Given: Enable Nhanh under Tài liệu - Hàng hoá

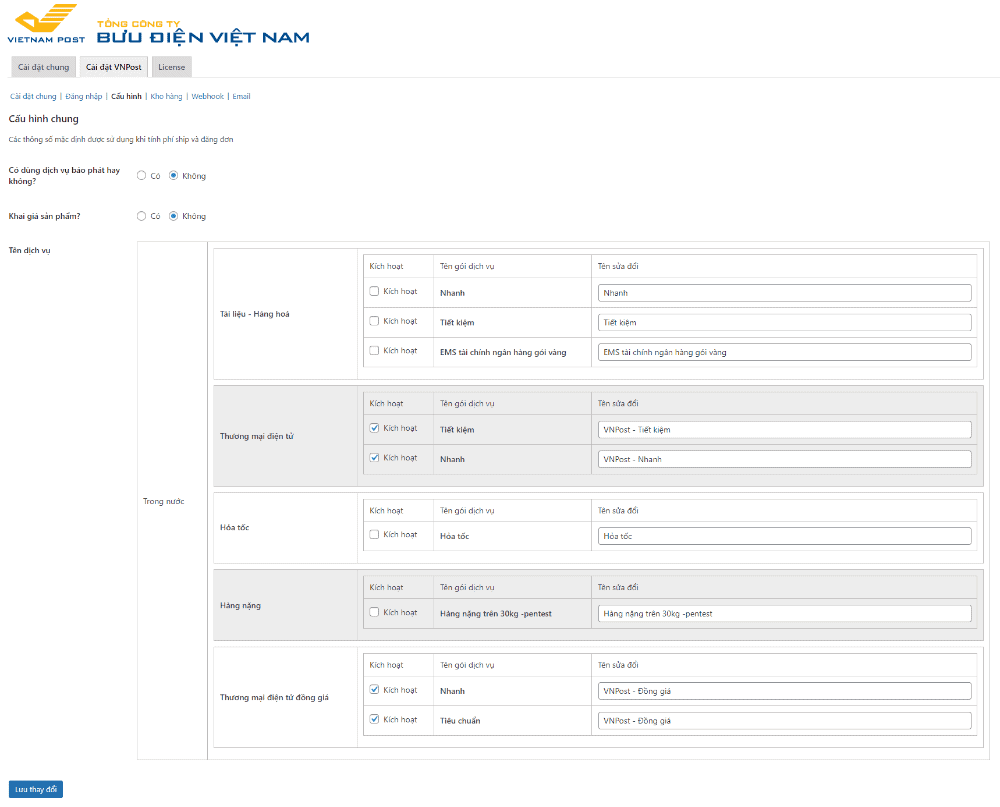Looking at the screenshot, I should (374, 292).
